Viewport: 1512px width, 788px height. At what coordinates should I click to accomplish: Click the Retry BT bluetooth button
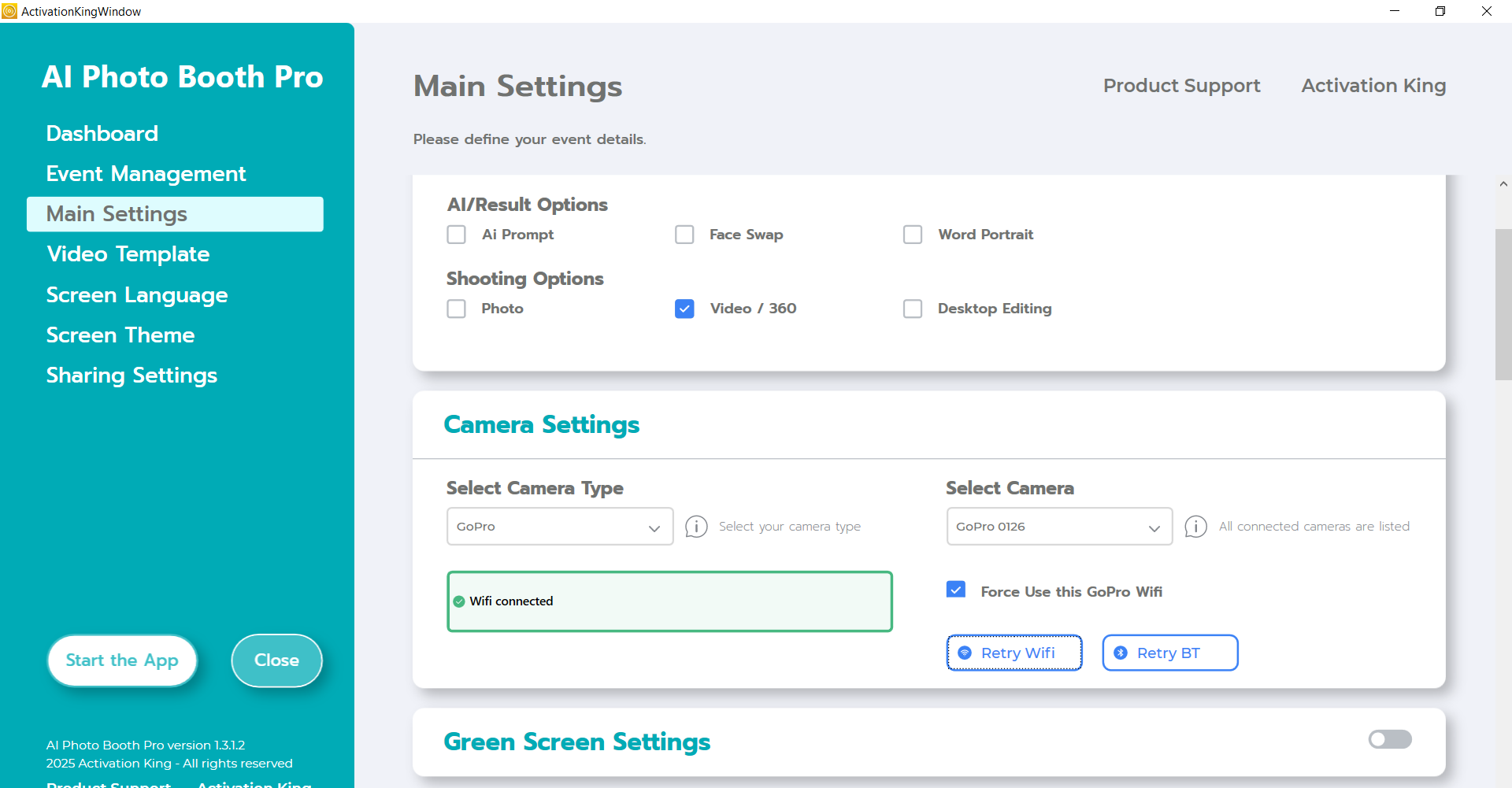(1169, 653)
